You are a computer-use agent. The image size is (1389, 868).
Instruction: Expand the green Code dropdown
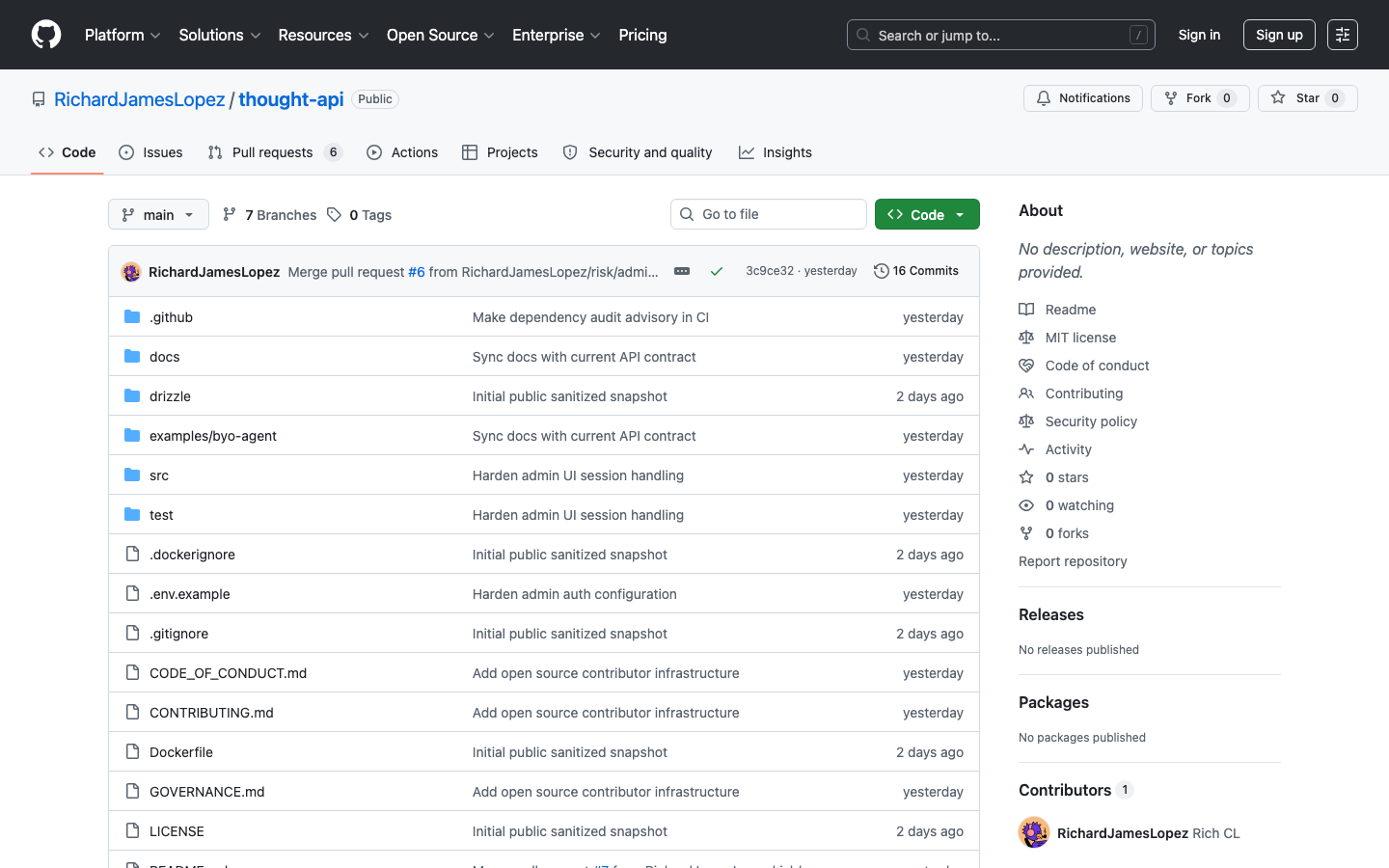[927, 214]
